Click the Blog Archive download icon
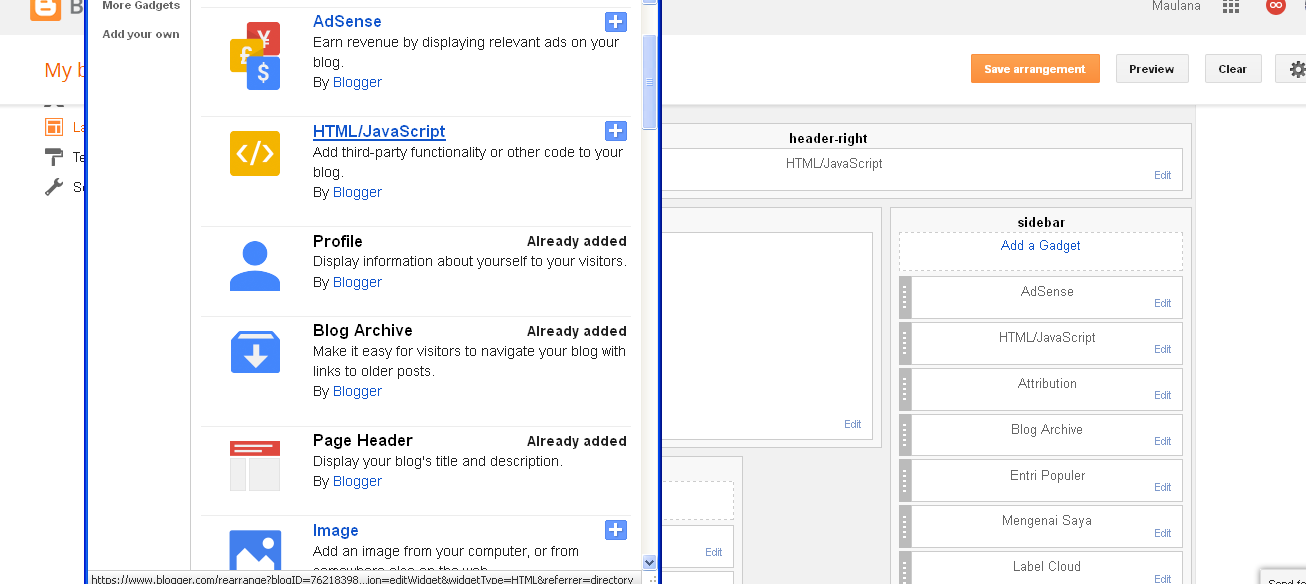Viewport: 1306px width, 584px height. pyautogui.click(x=255, y=351)
